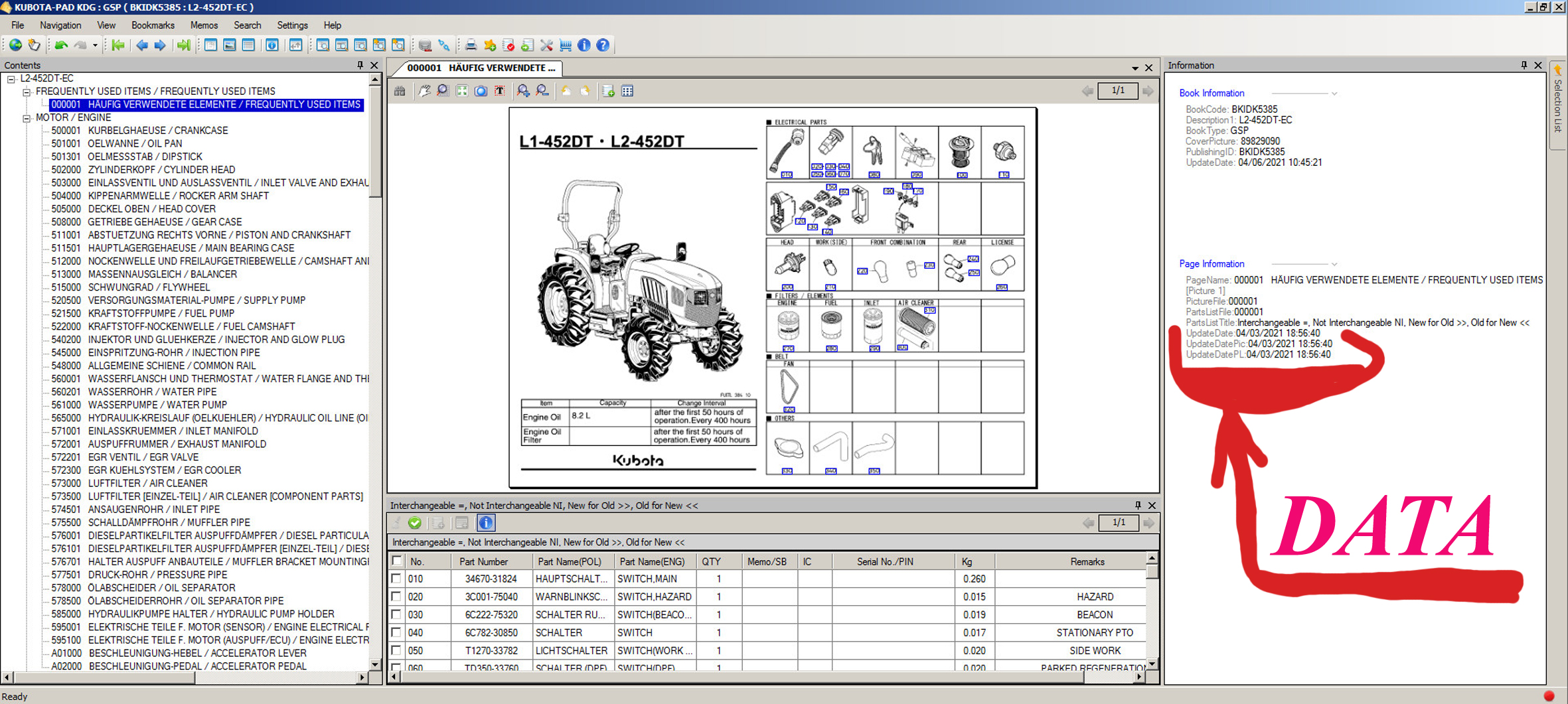This screenshot has width=1568, height=704.
Task: Click the green checkmark in parts list toolbar
Action: pos(415,523)
